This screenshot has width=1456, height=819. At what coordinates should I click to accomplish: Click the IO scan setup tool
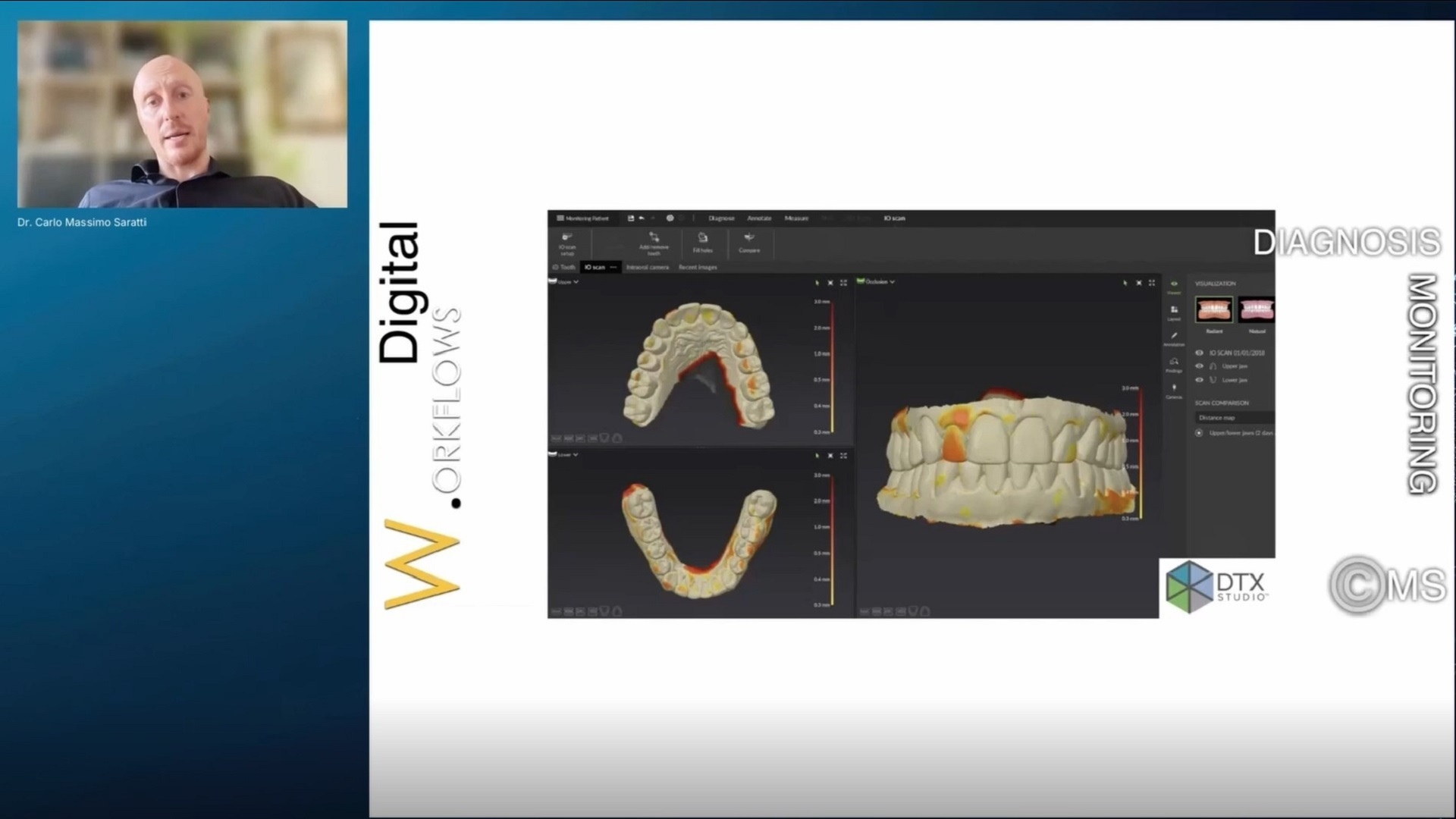[x=567, y=243]
